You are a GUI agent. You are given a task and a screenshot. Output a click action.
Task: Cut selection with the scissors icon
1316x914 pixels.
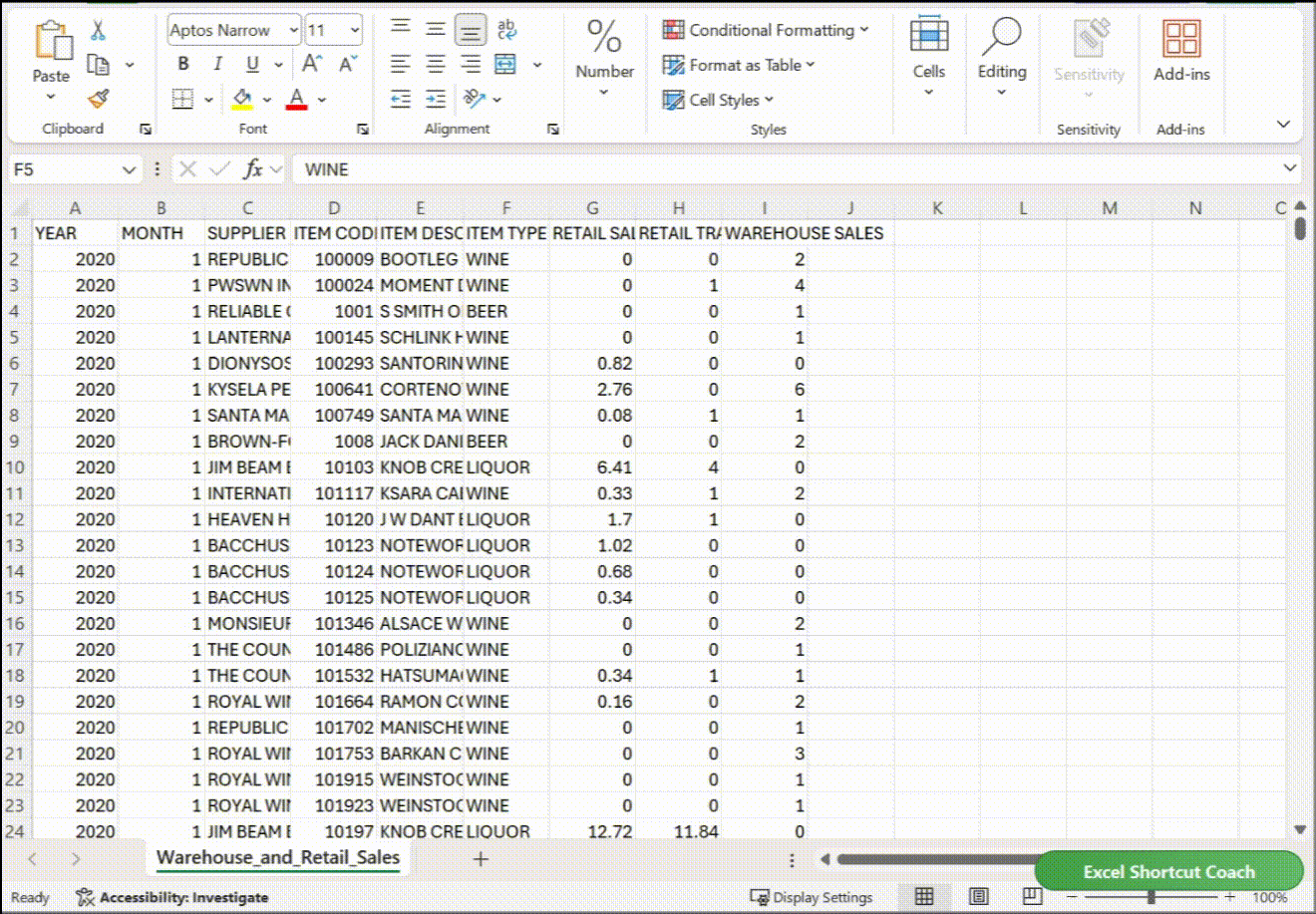coord(98,31)
